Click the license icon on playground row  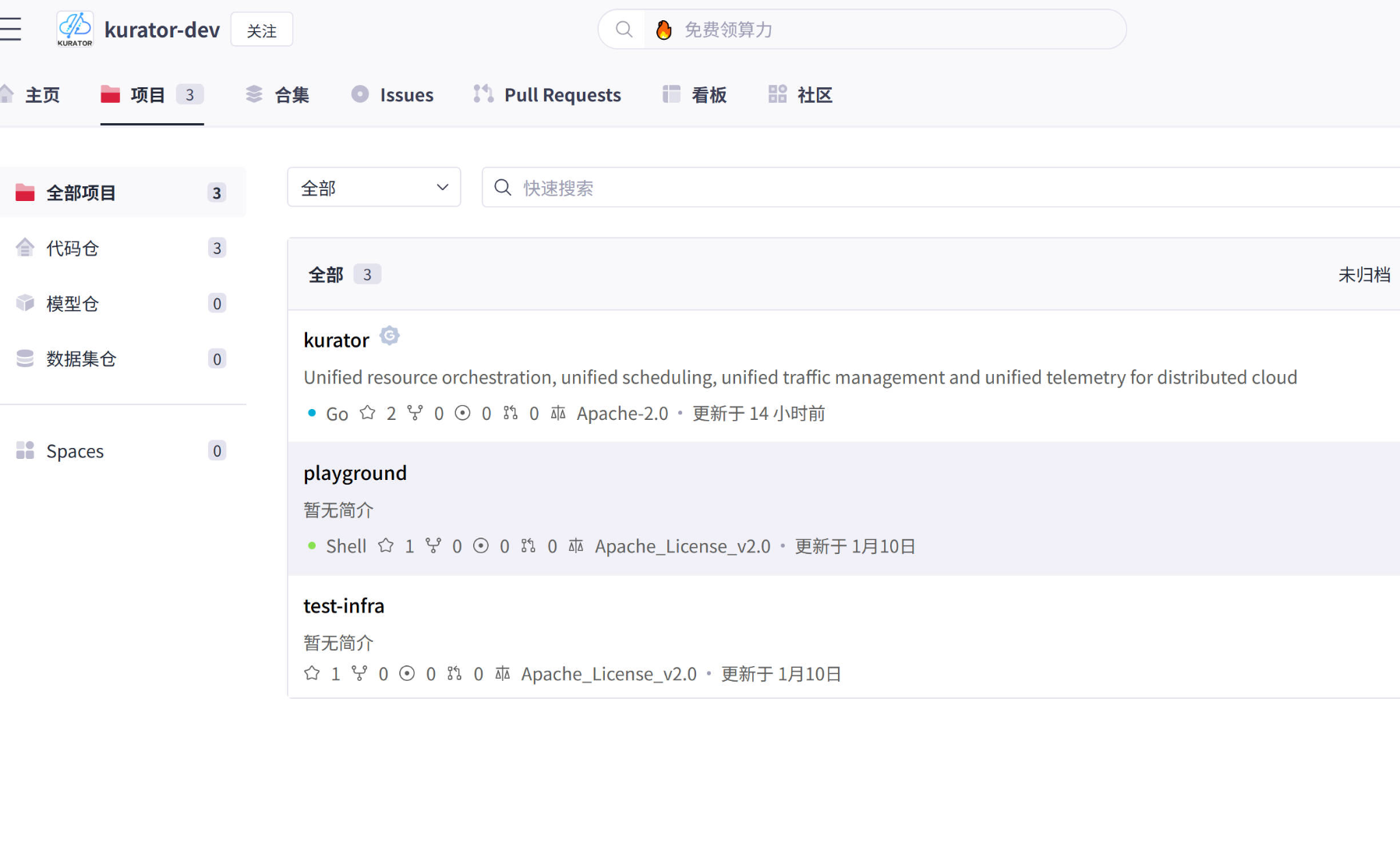pos(576,545)
